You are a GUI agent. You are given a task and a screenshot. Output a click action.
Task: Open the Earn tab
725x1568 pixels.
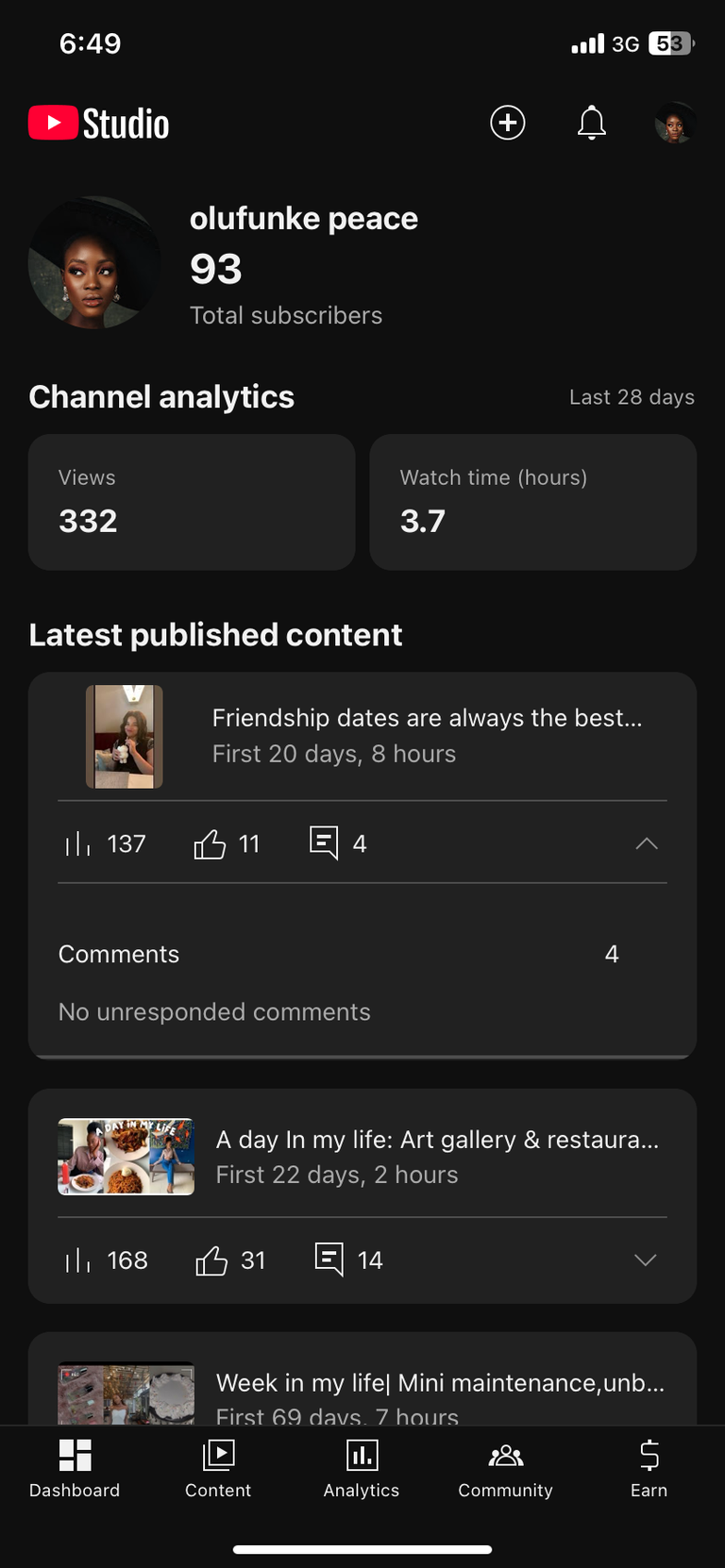[x=649, y=1468]
